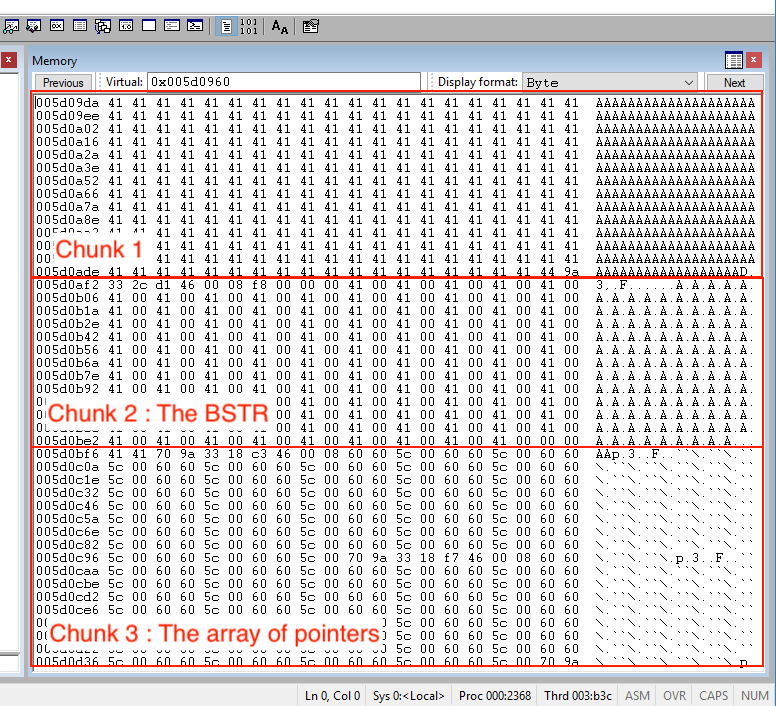Open the Watch window from toolbar
The image size is (776, 706).
[x=10, y=26]
